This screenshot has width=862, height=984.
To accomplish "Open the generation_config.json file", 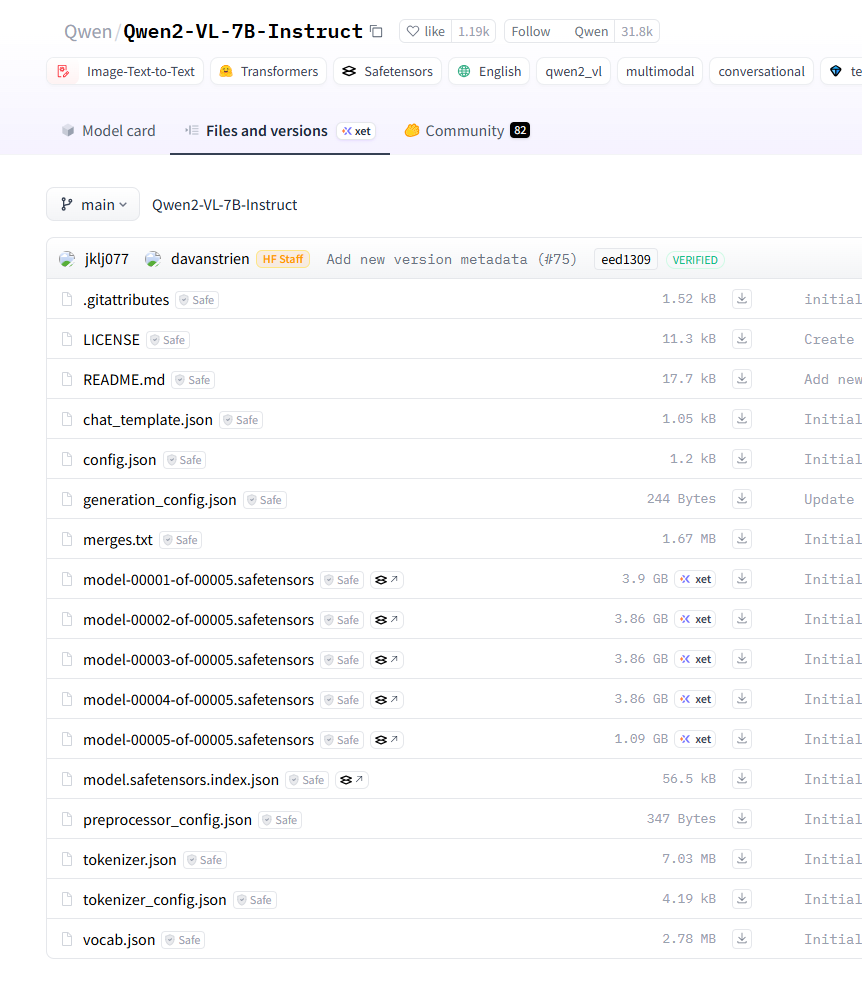I will pos(160,500).
